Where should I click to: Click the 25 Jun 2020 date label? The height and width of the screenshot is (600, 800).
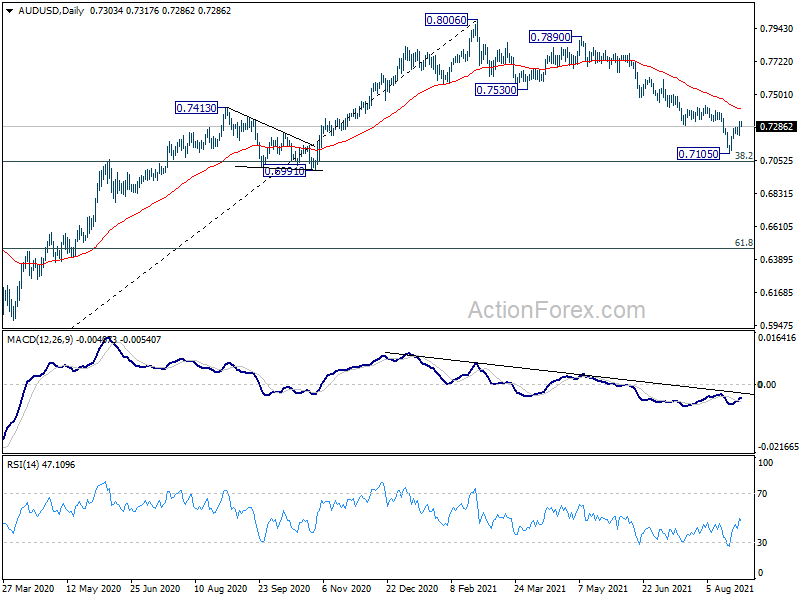coord(156,589)
